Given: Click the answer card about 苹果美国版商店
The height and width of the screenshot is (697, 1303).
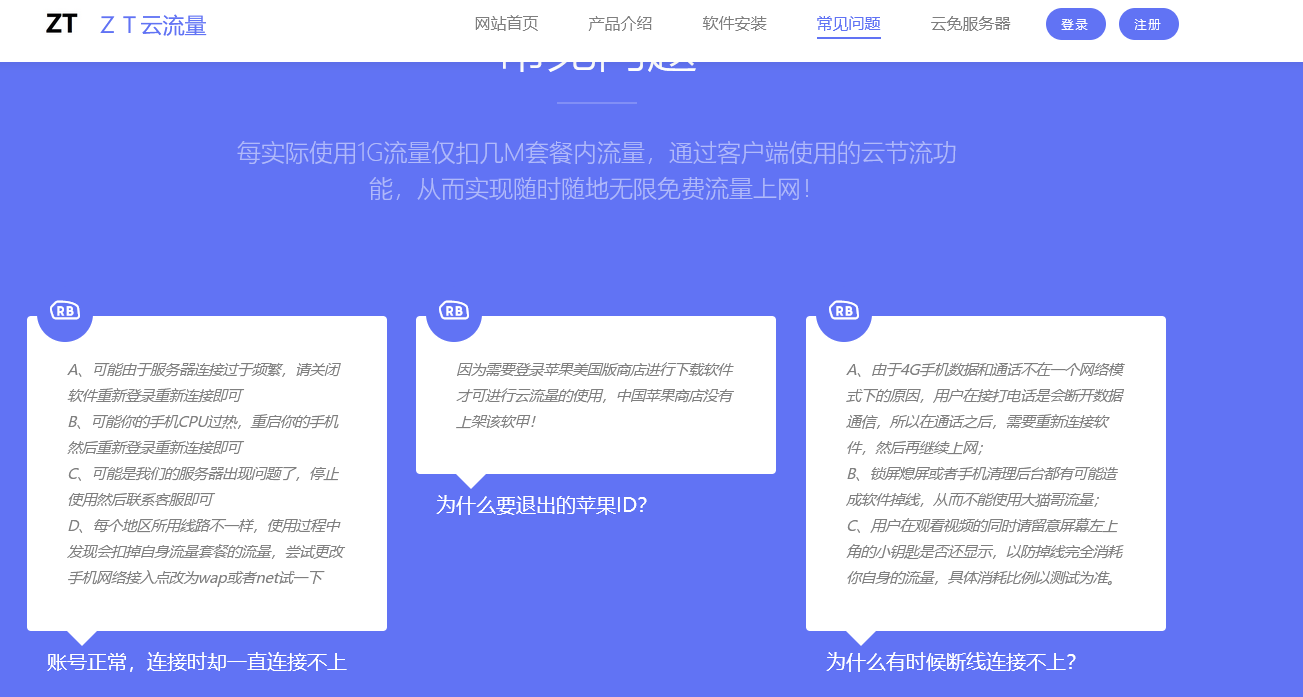Looking at the screenshot, I should click(x=596, y=395).
